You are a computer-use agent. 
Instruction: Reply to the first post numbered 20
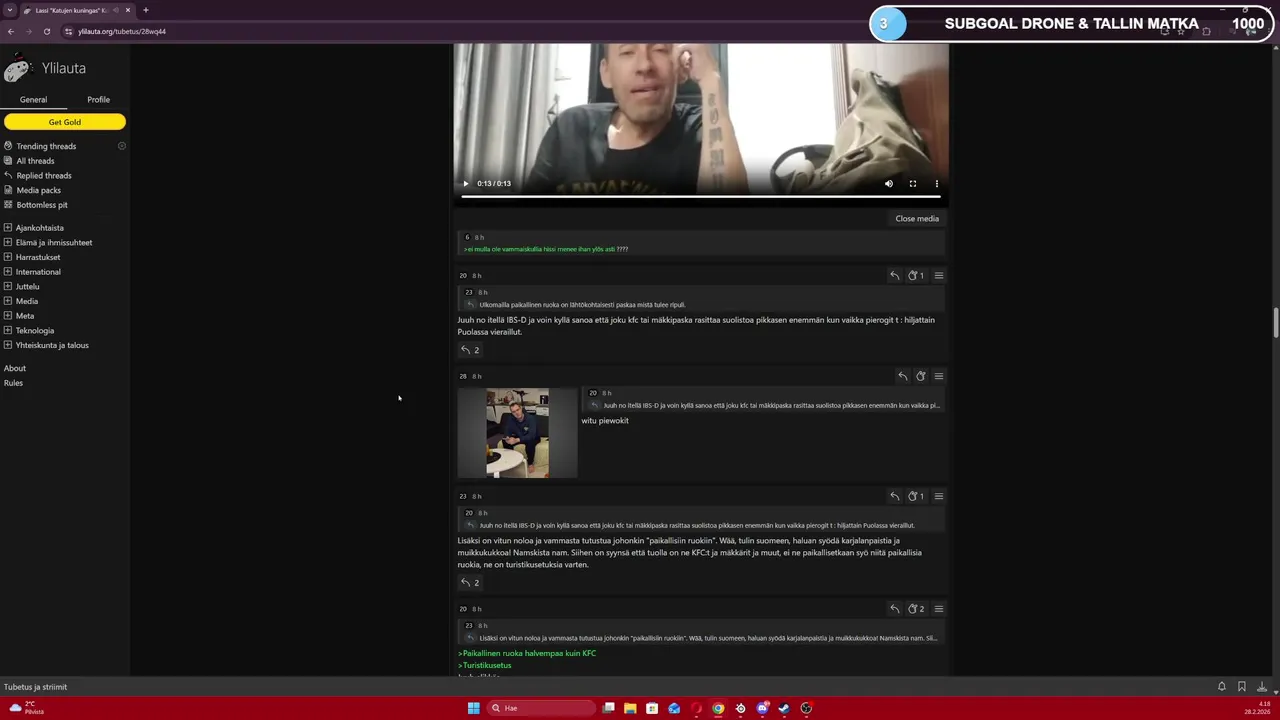pos(895,275)
